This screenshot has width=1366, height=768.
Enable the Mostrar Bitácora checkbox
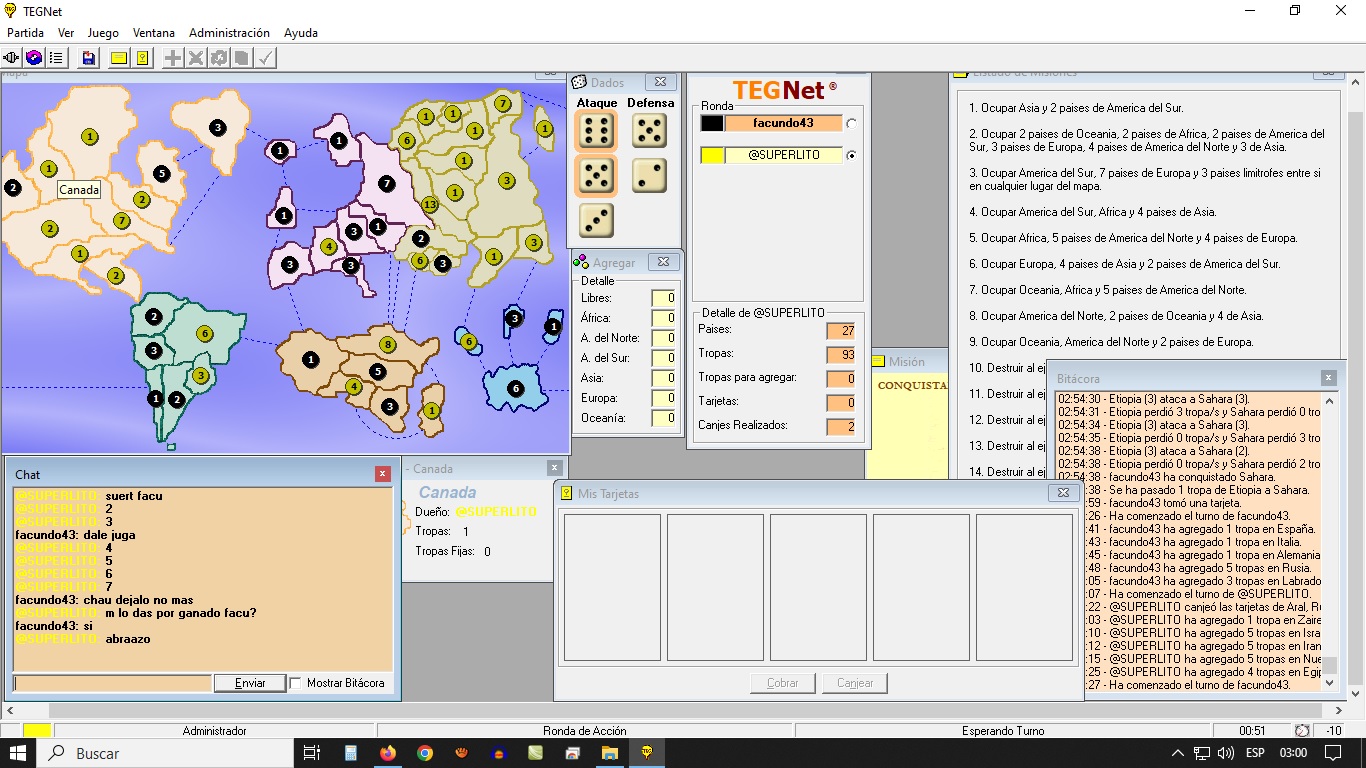pyautogui.click(x=295, y=683)
